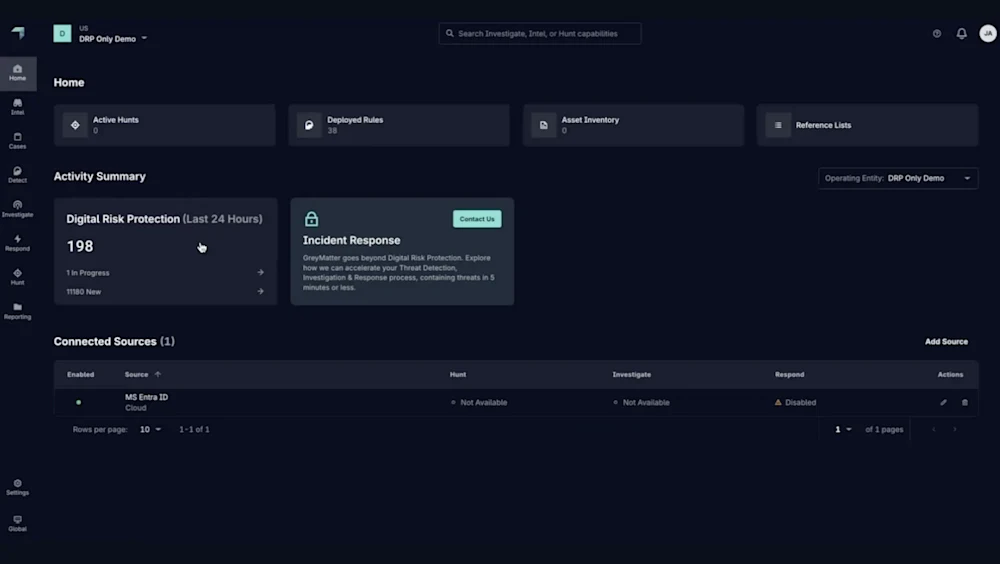The image size is (1000, 564).
Task: Open the Operating Entity dropdown
Action: tap(897, 178)
